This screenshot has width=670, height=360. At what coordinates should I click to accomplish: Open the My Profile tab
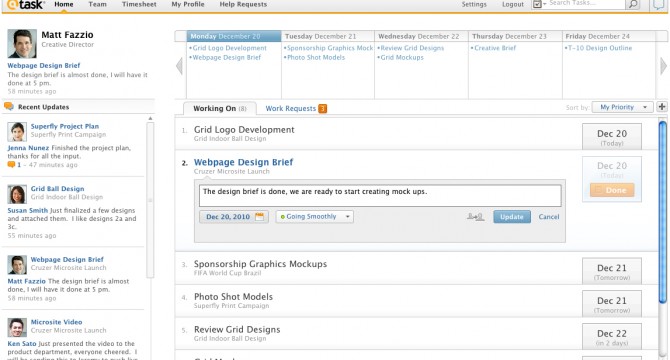[188, 4]
